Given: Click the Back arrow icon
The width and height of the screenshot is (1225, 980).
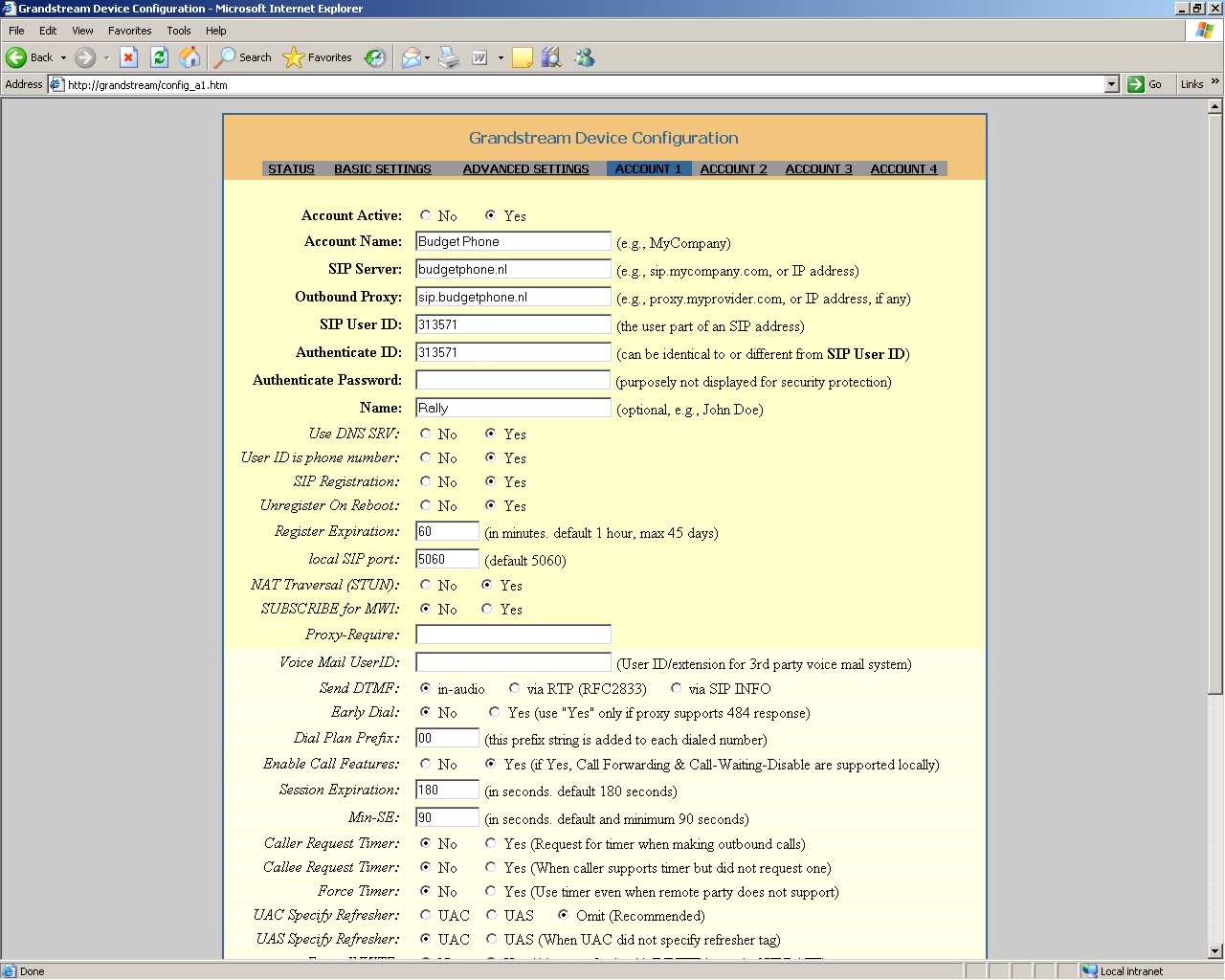Looking at the screenshot, I should pos(16,57).
